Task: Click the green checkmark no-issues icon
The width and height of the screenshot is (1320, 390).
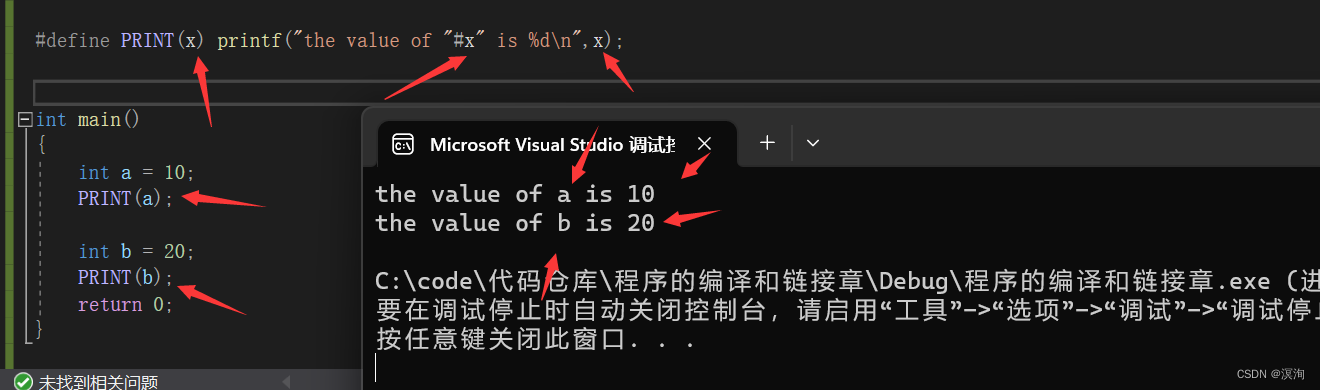Action: pyautogui.click(x=23, y=382)
